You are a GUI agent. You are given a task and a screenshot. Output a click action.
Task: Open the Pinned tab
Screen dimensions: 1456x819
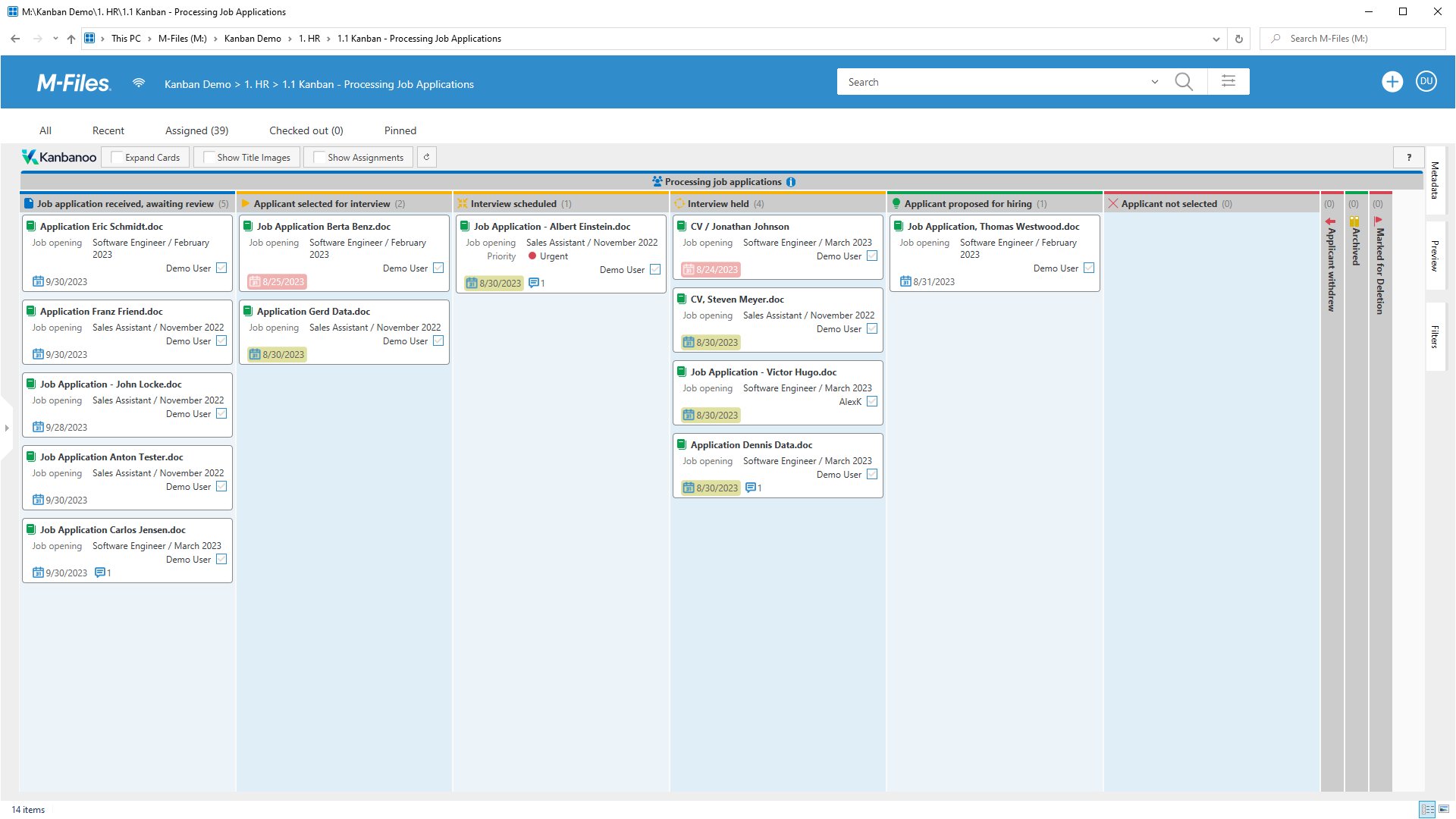pyautogui.click(x=400, y=130)
